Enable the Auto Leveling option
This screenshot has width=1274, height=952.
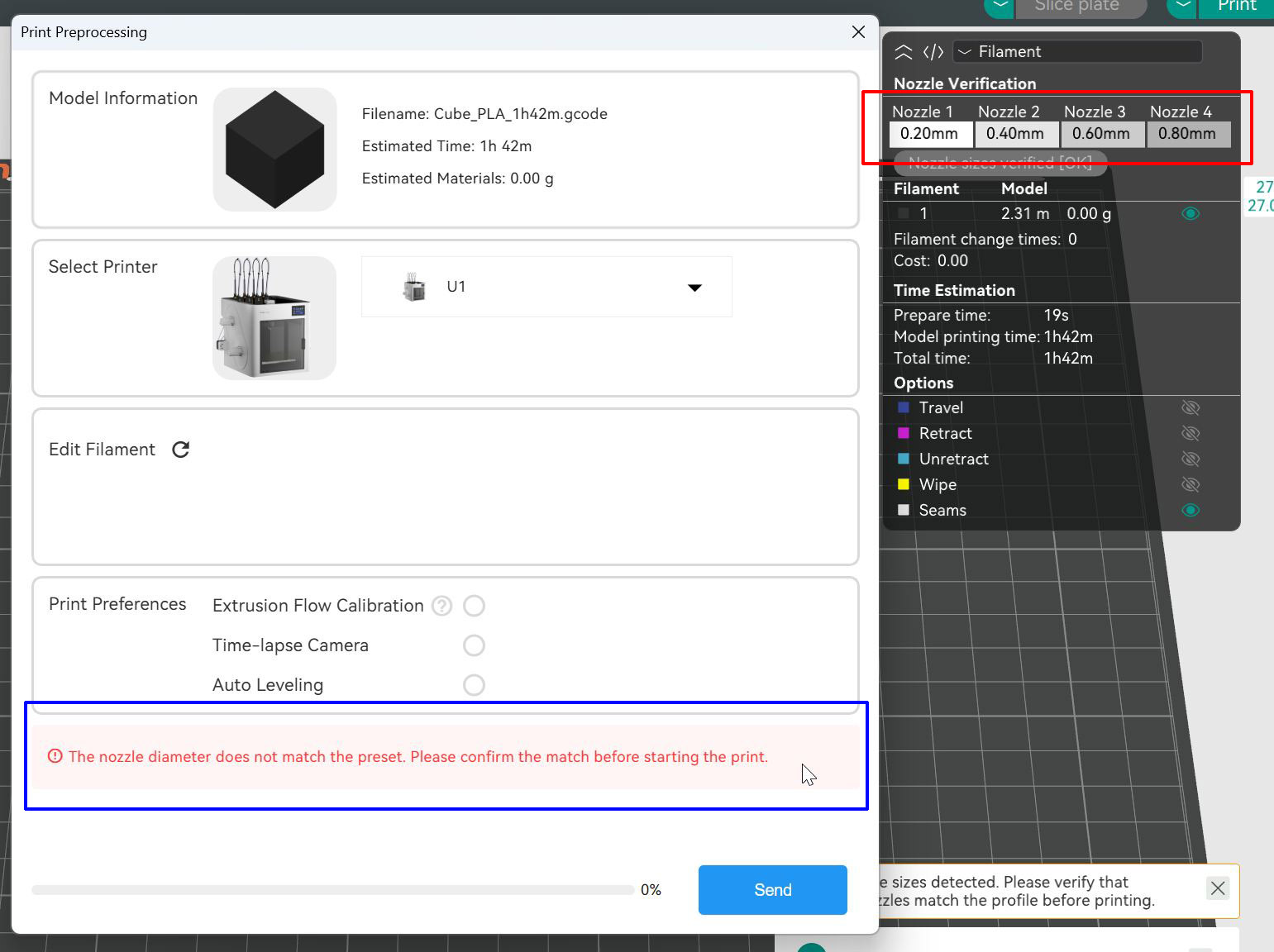(474, 685)
